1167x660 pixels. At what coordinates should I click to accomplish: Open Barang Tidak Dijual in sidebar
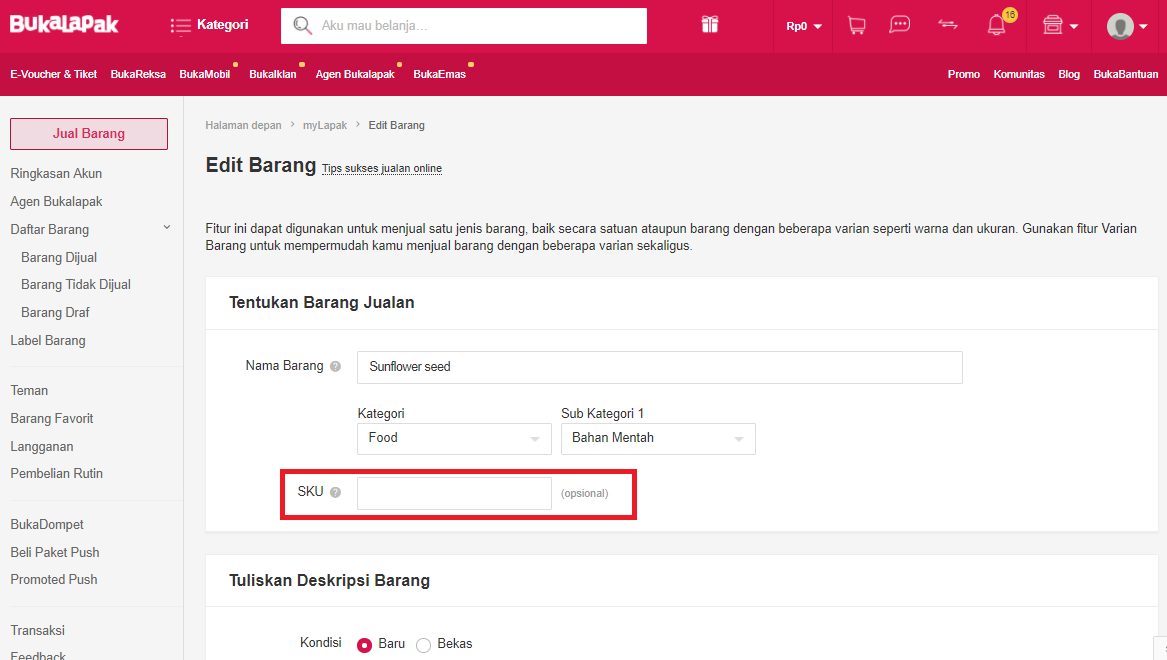pos(76,284)
